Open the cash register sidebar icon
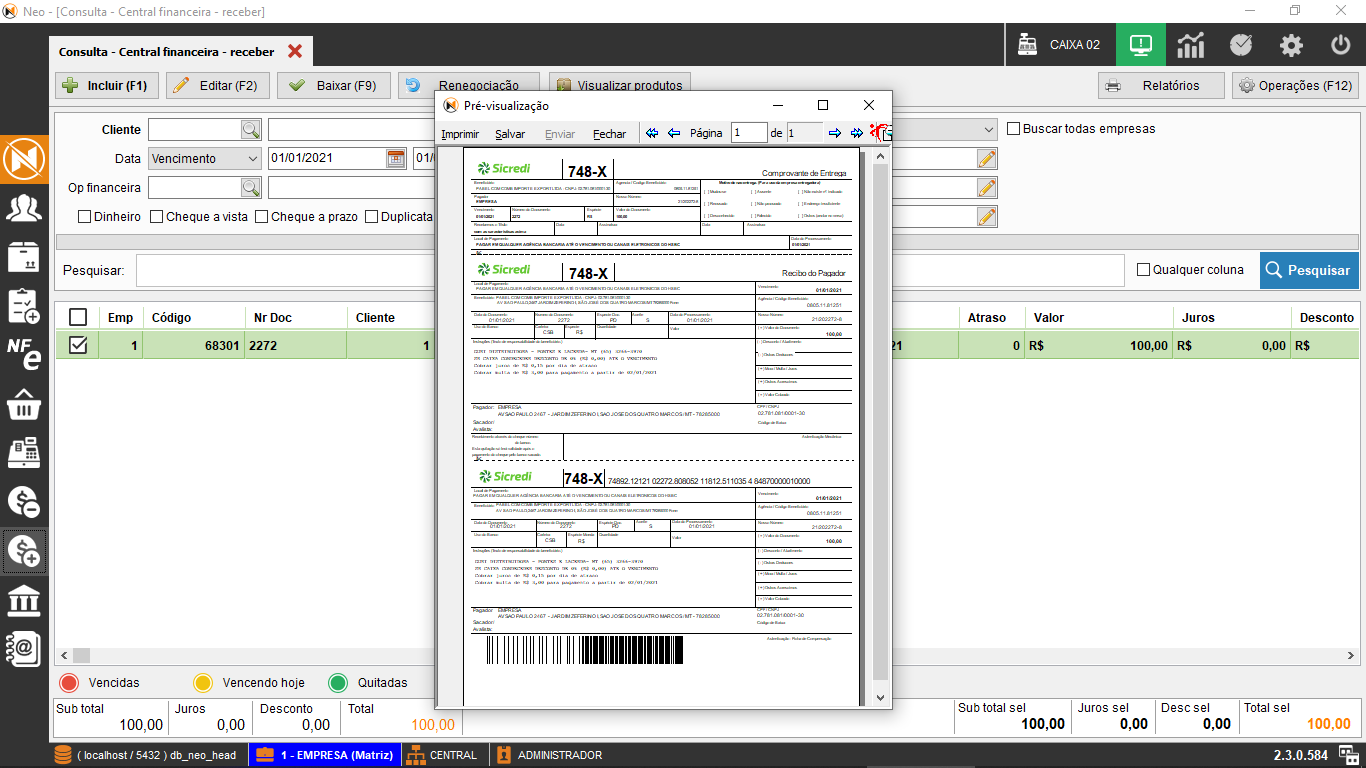 point(23,453)
